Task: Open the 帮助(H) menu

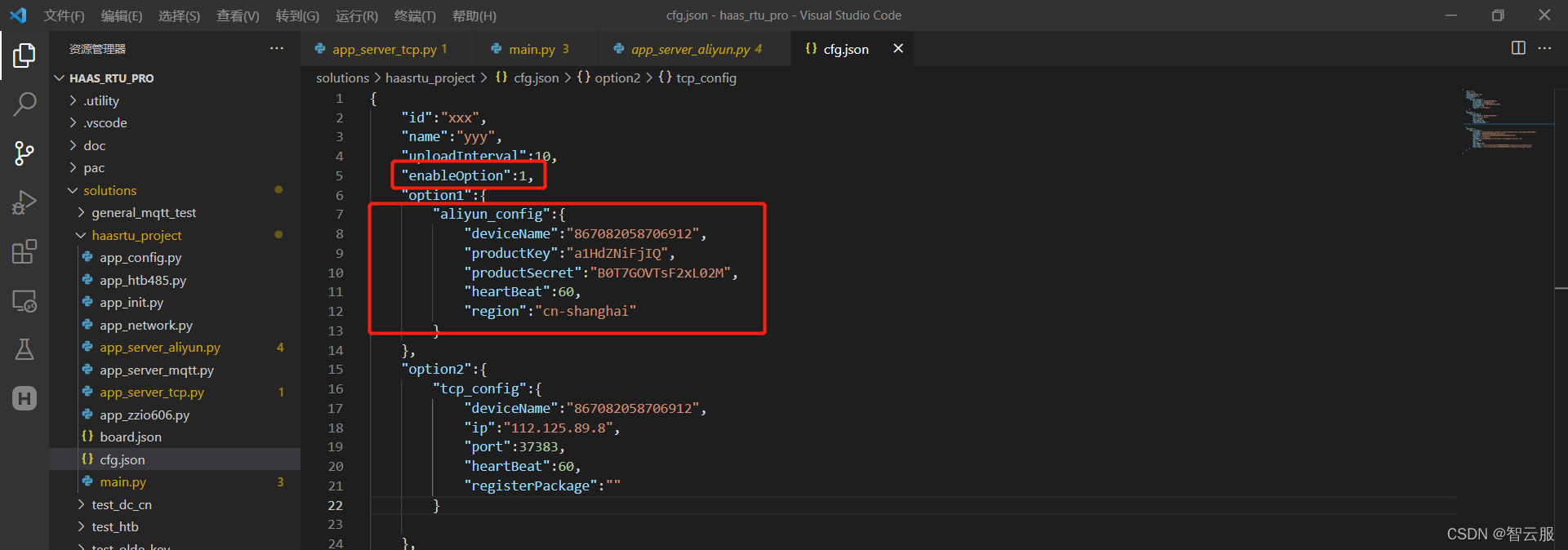Action: (474, 16)
